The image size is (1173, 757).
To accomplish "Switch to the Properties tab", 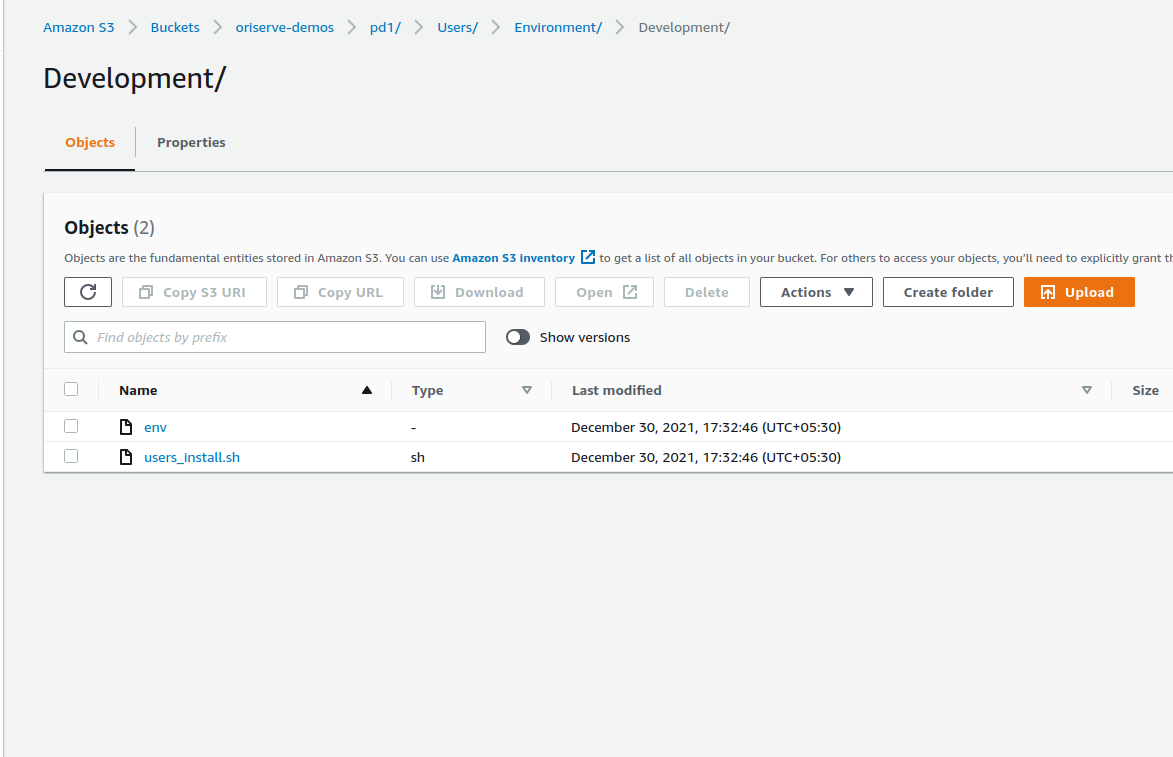I will (191, 143).
